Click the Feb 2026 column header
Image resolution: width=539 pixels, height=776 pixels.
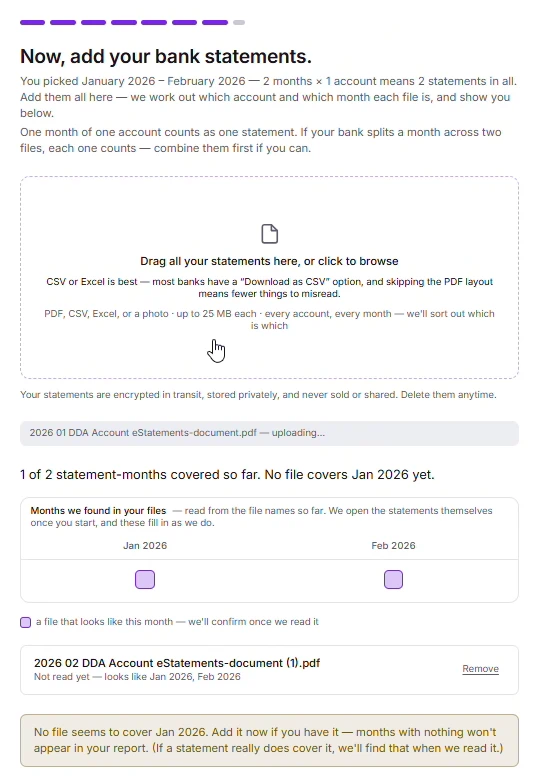[393, 545]
